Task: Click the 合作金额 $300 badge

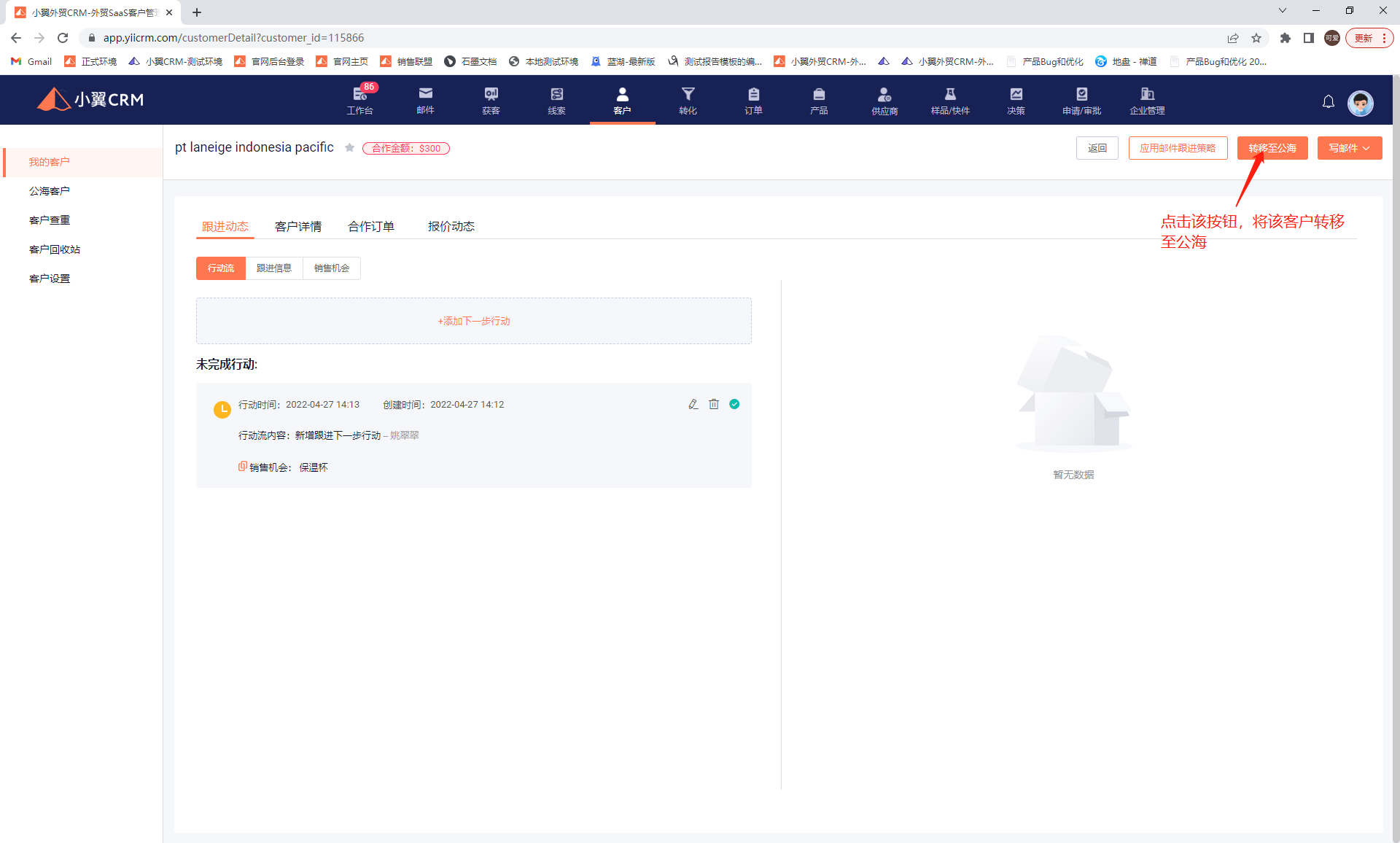Action: 406,148
